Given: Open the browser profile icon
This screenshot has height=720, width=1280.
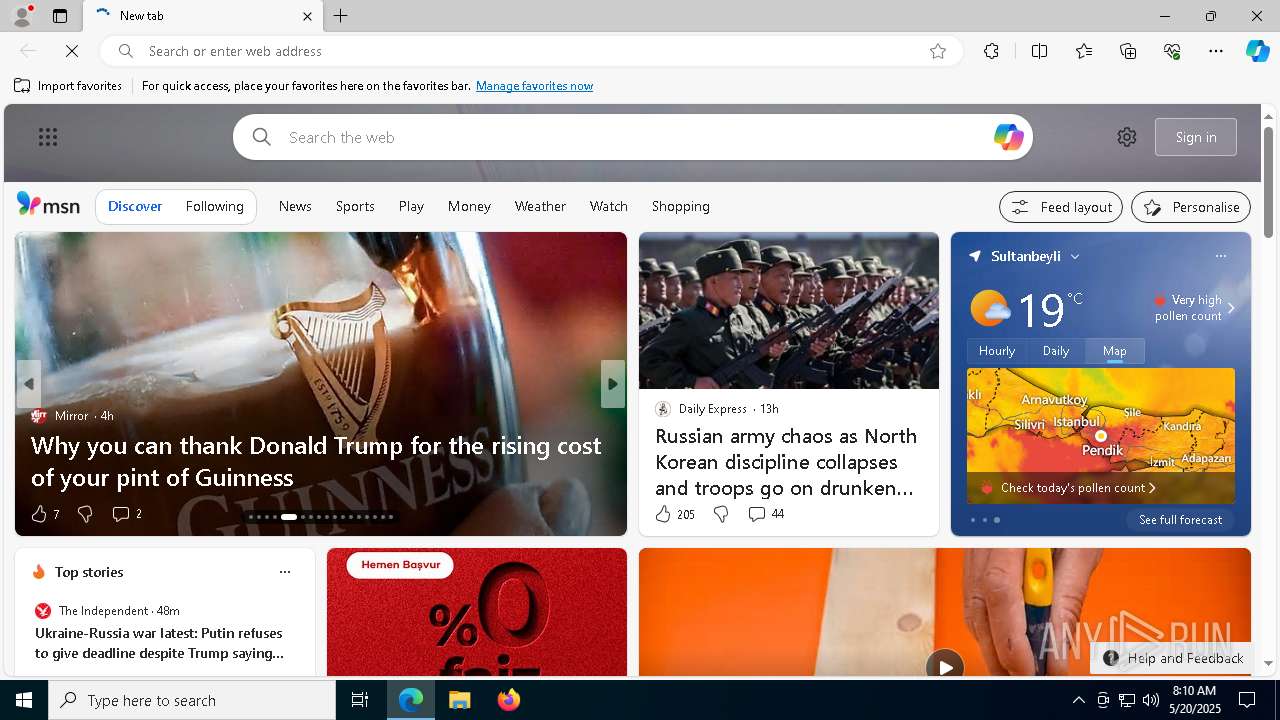Looking at the screenshot, I should click(x=21, y=16).
